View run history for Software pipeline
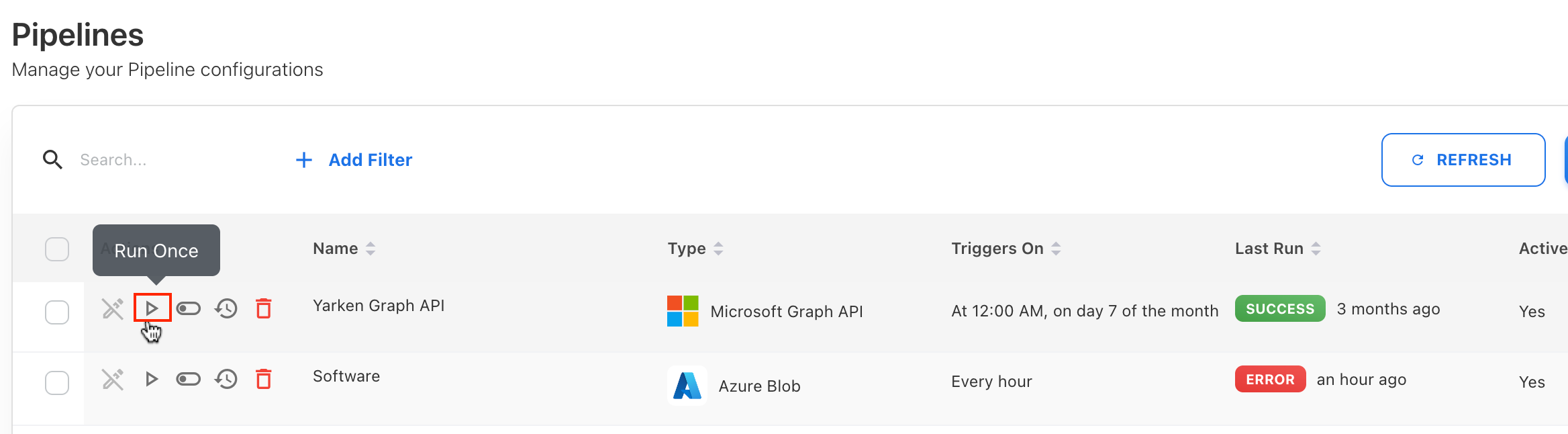The width and height of the screenshot is (1568, 434). [x=226, y=379]
